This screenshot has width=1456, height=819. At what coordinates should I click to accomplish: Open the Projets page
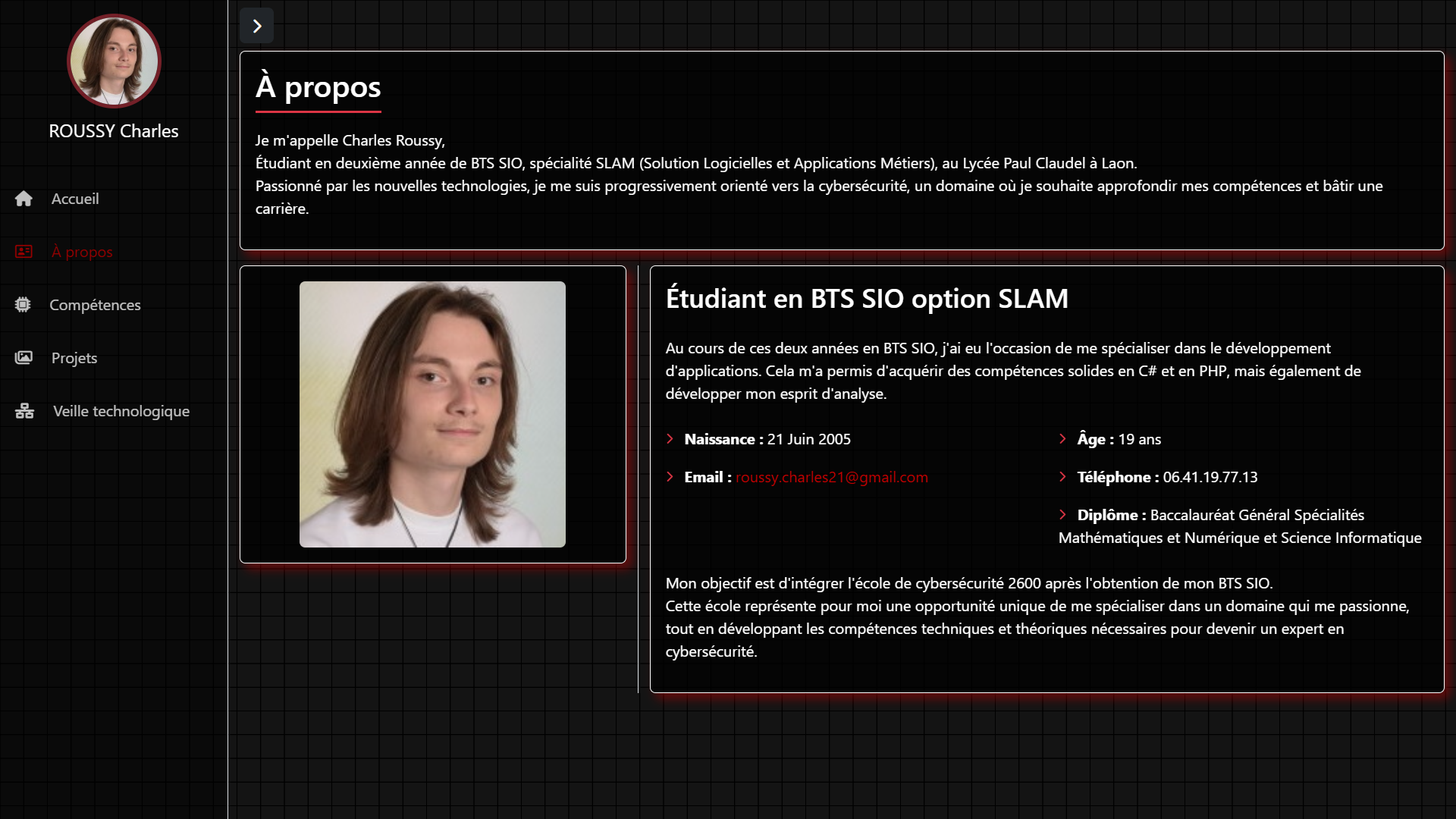pyautogui.click(x=74, y=358)
